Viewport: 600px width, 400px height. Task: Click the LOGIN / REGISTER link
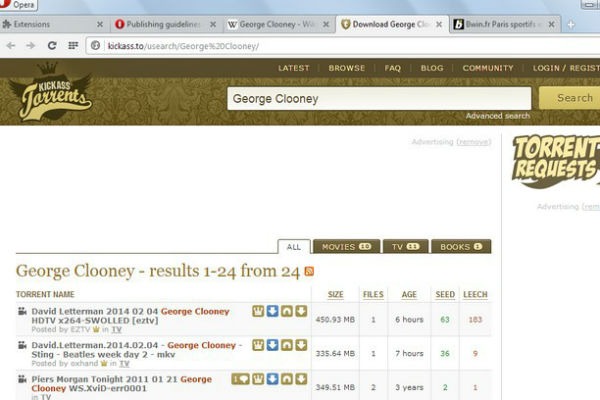pos(566,68)
